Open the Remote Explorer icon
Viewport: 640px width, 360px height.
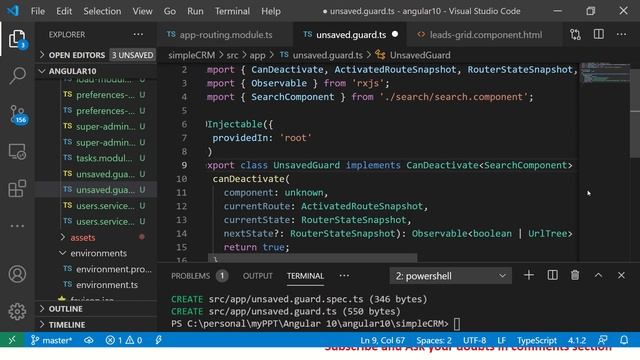click(x=17, y=151)
